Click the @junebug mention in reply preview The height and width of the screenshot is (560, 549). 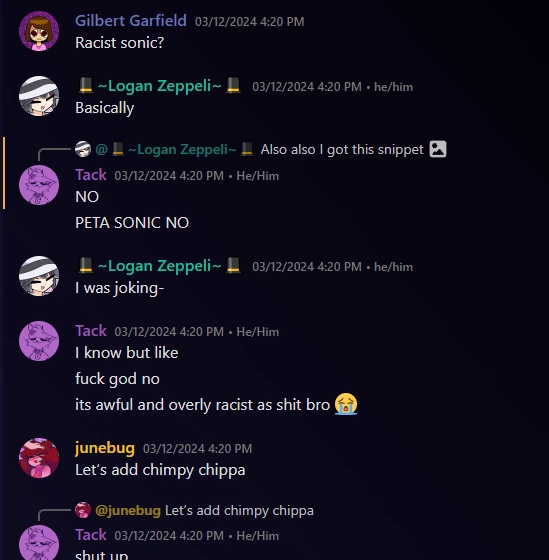pos(128,511)
